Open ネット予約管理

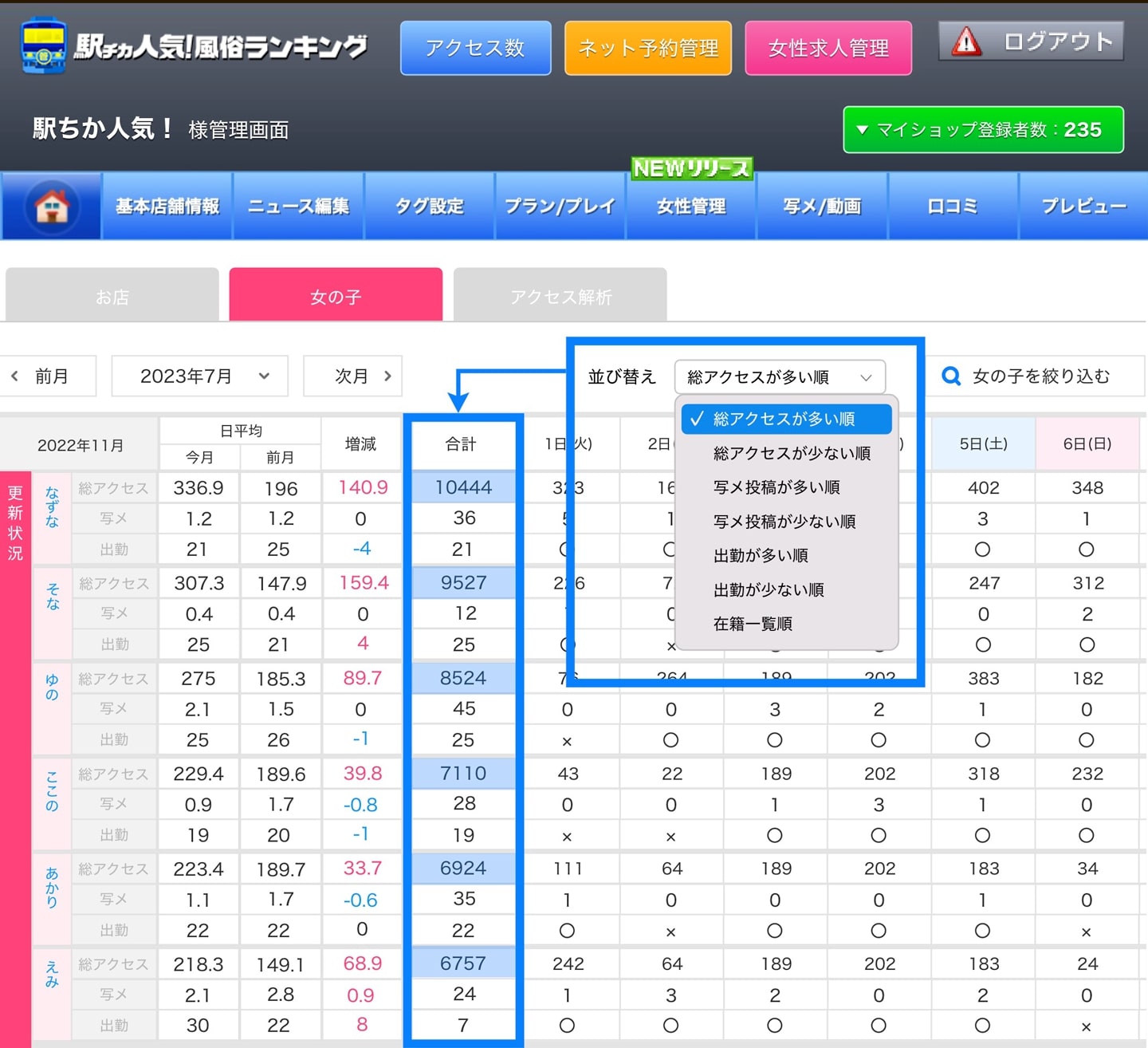tap(647, 48)
